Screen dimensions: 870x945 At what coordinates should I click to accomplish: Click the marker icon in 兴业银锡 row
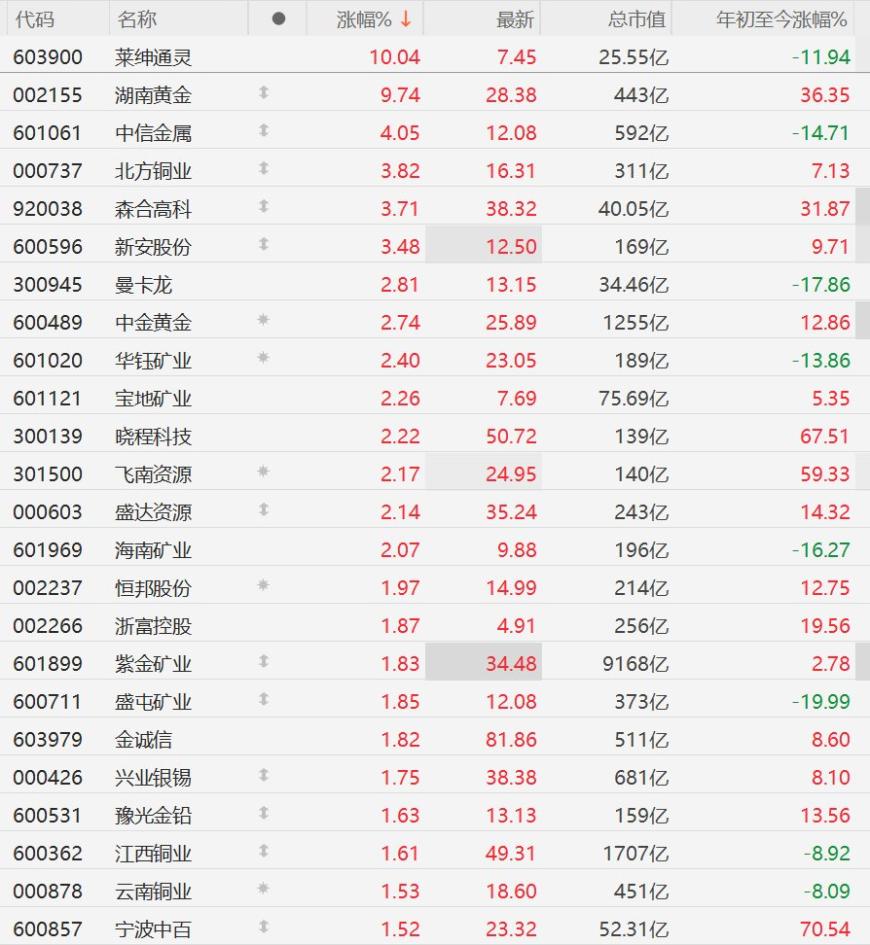(263, 776)
